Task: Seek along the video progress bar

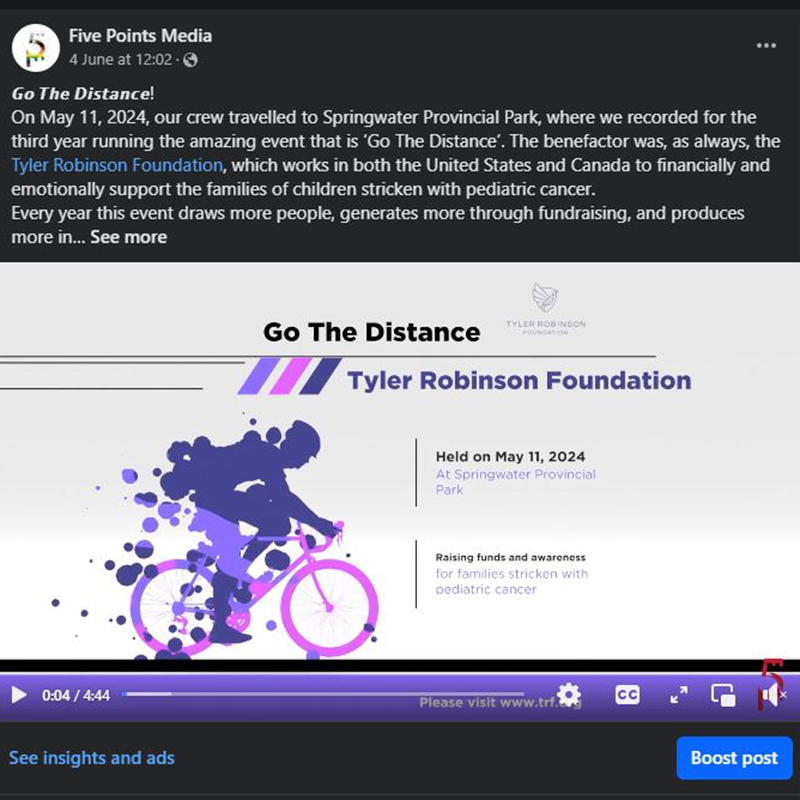Action: 323,694
